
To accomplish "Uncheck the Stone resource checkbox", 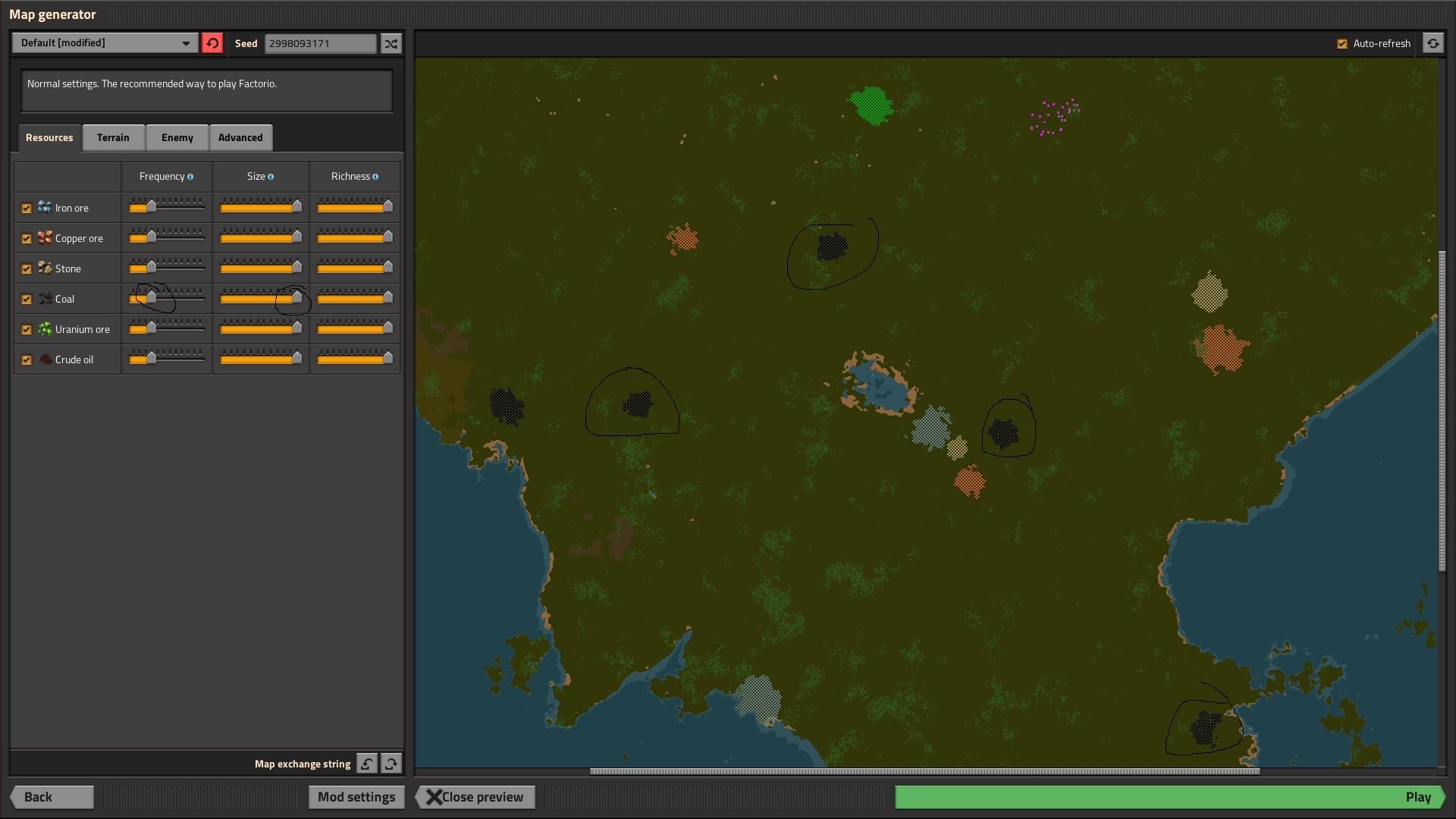I will coord(27,268).
